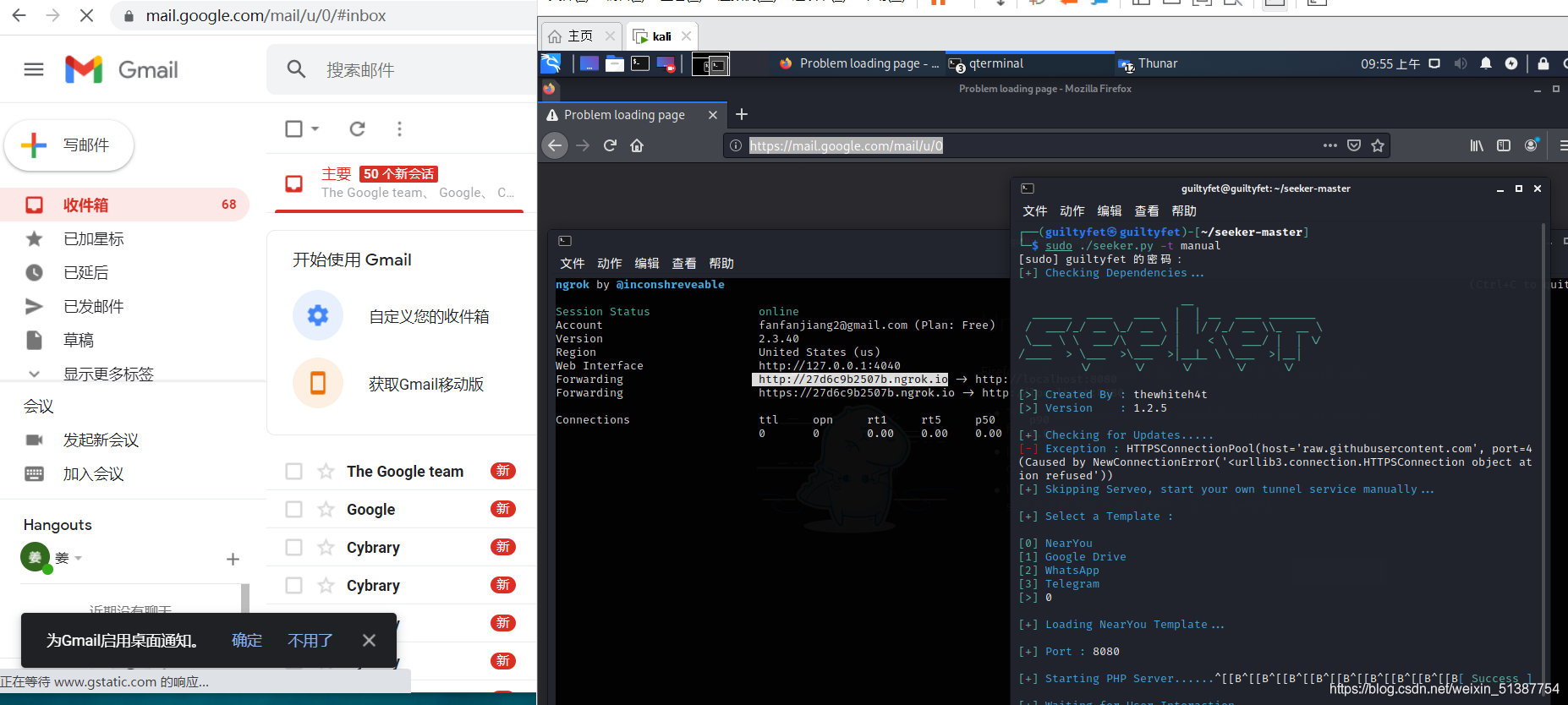Open 编辑 menu in ngrok terminal
The height and width of the screenshot is (705, 1568).
(647, 263)
